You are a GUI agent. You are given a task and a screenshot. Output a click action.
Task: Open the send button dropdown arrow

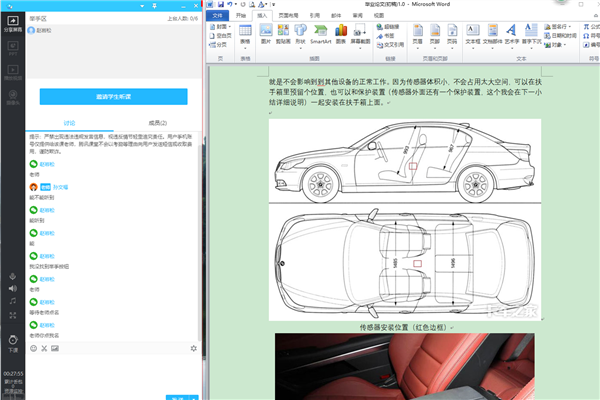pyautogui.click(x=195, y=398)
